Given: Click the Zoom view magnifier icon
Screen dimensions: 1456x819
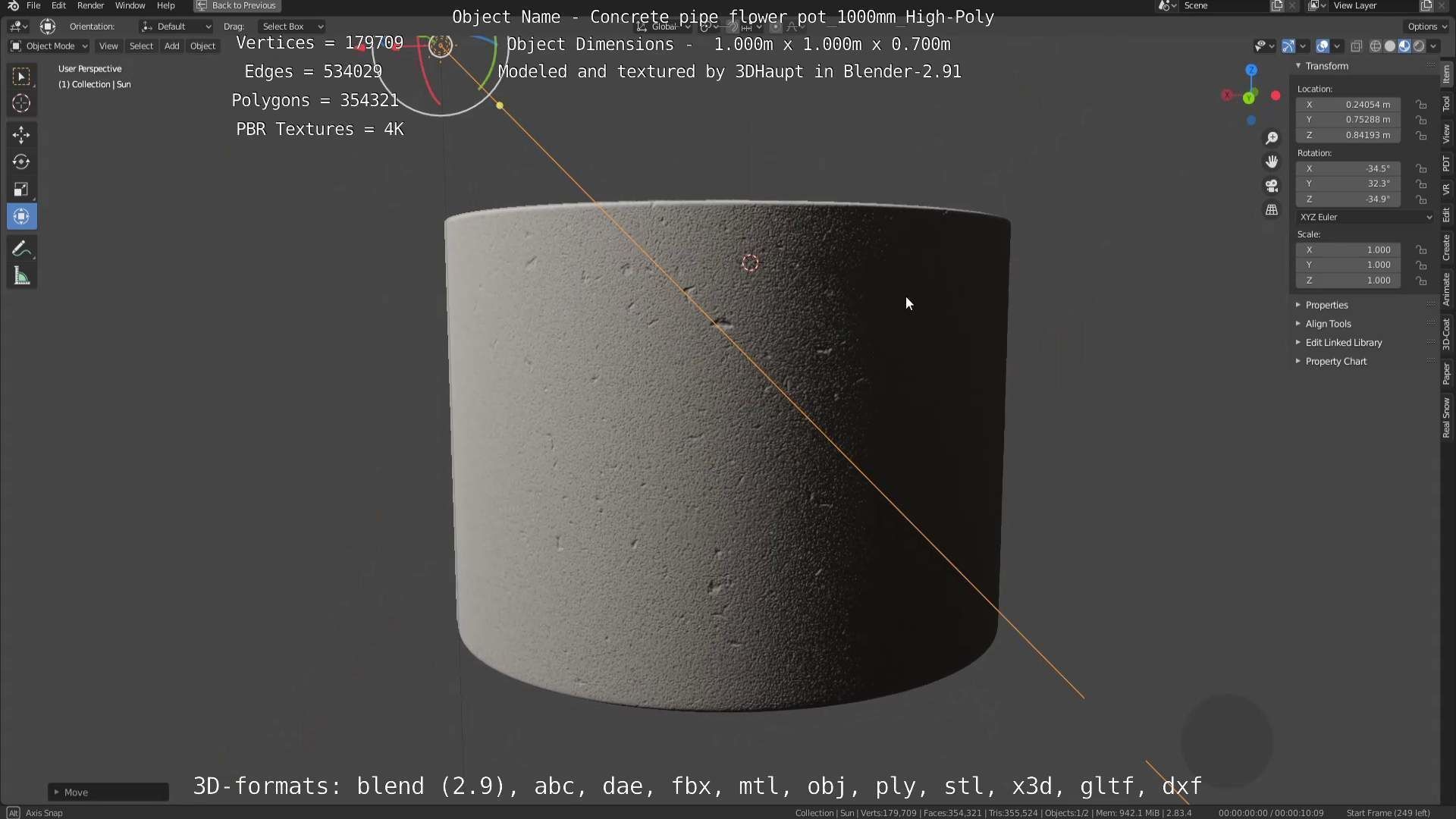Looking at the screenshot, I should coord(1272,138).
